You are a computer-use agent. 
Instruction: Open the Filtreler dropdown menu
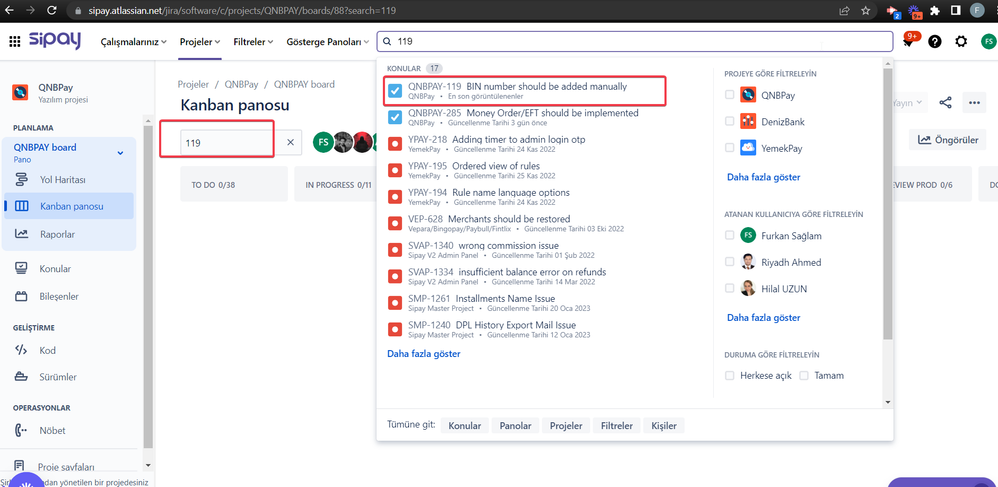tap(253, 42)
